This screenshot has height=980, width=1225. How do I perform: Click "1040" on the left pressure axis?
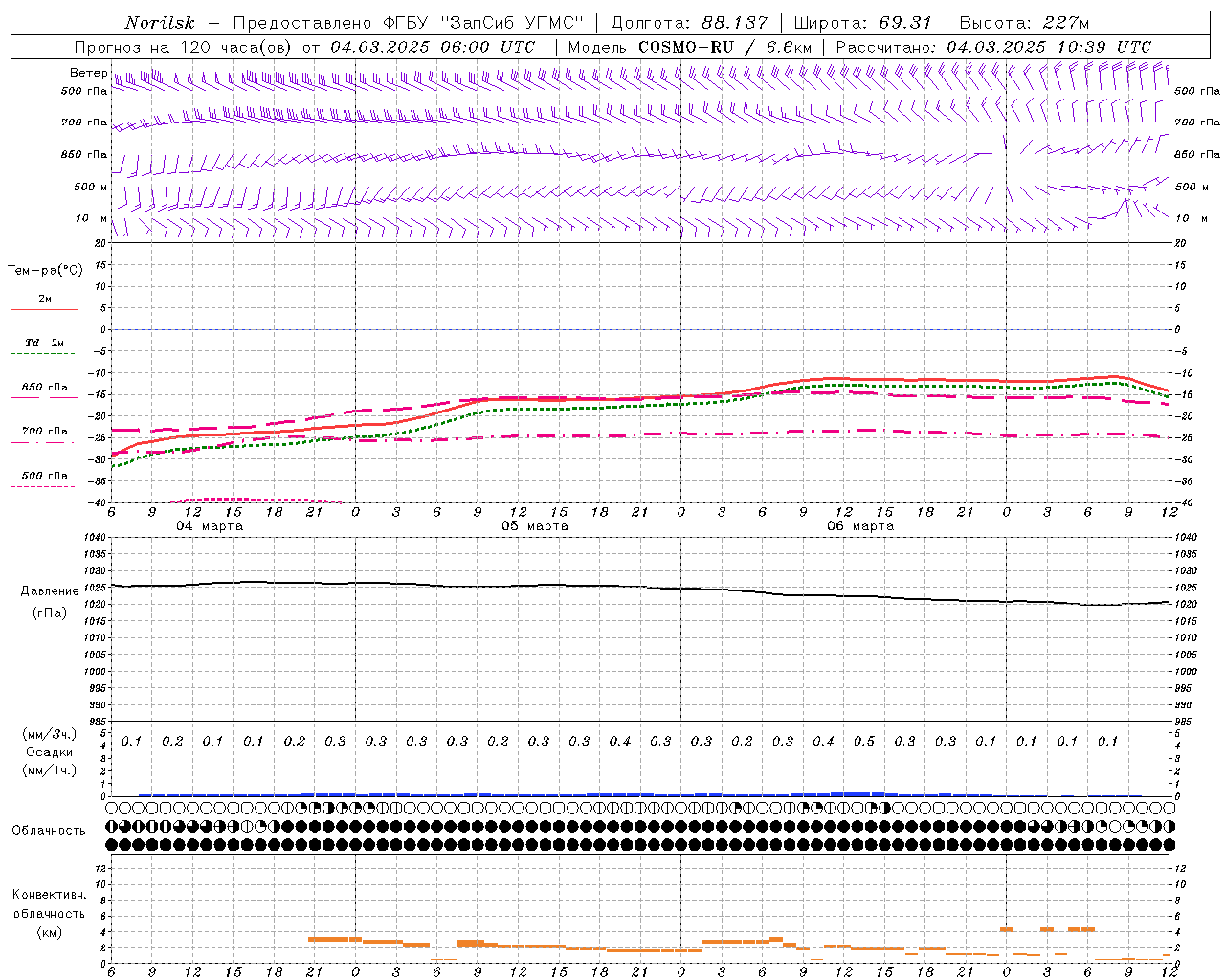[95, 538]
